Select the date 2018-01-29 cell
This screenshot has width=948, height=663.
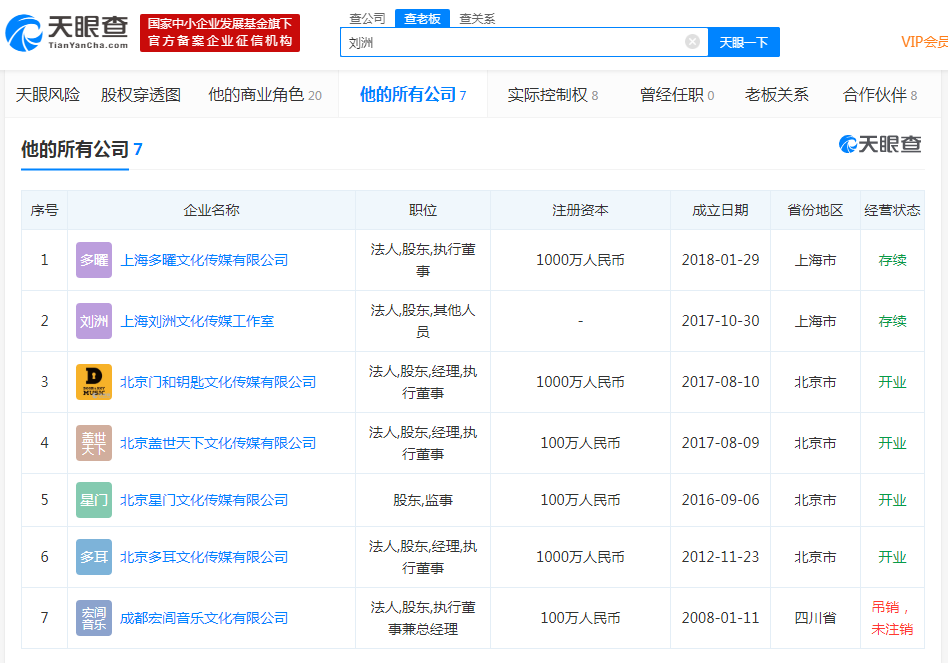point(721,260)
